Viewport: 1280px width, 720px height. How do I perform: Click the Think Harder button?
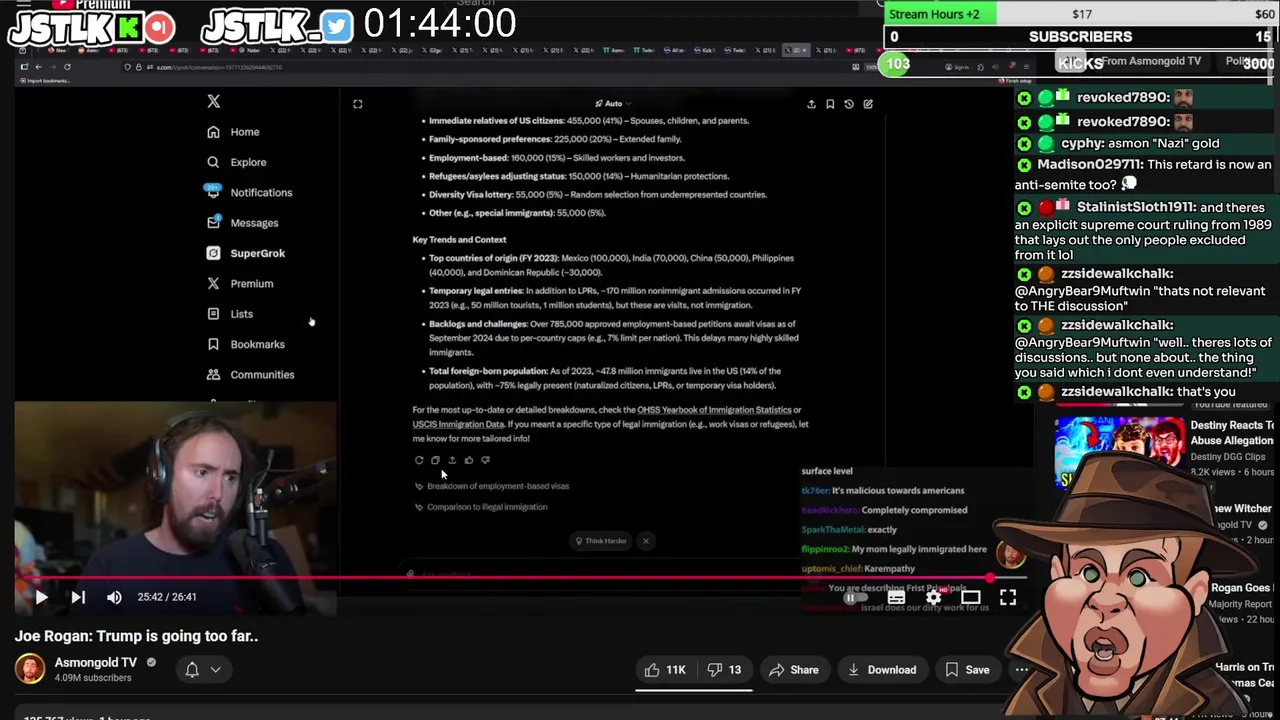pyautogui.click(x=601, y=541)
